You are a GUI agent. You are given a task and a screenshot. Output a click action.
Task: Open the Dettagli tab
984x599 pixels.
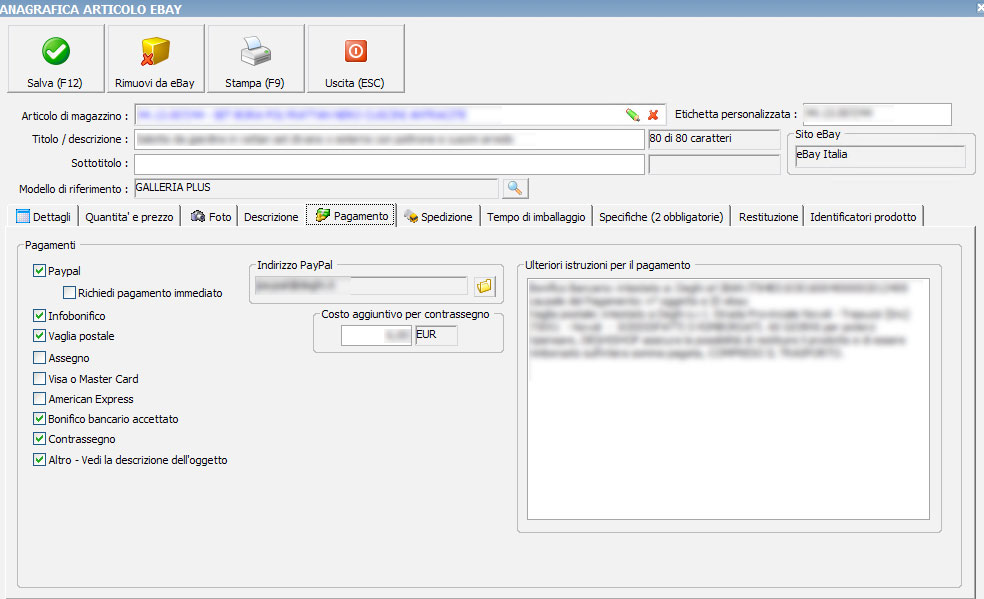[x=43, y=216]
